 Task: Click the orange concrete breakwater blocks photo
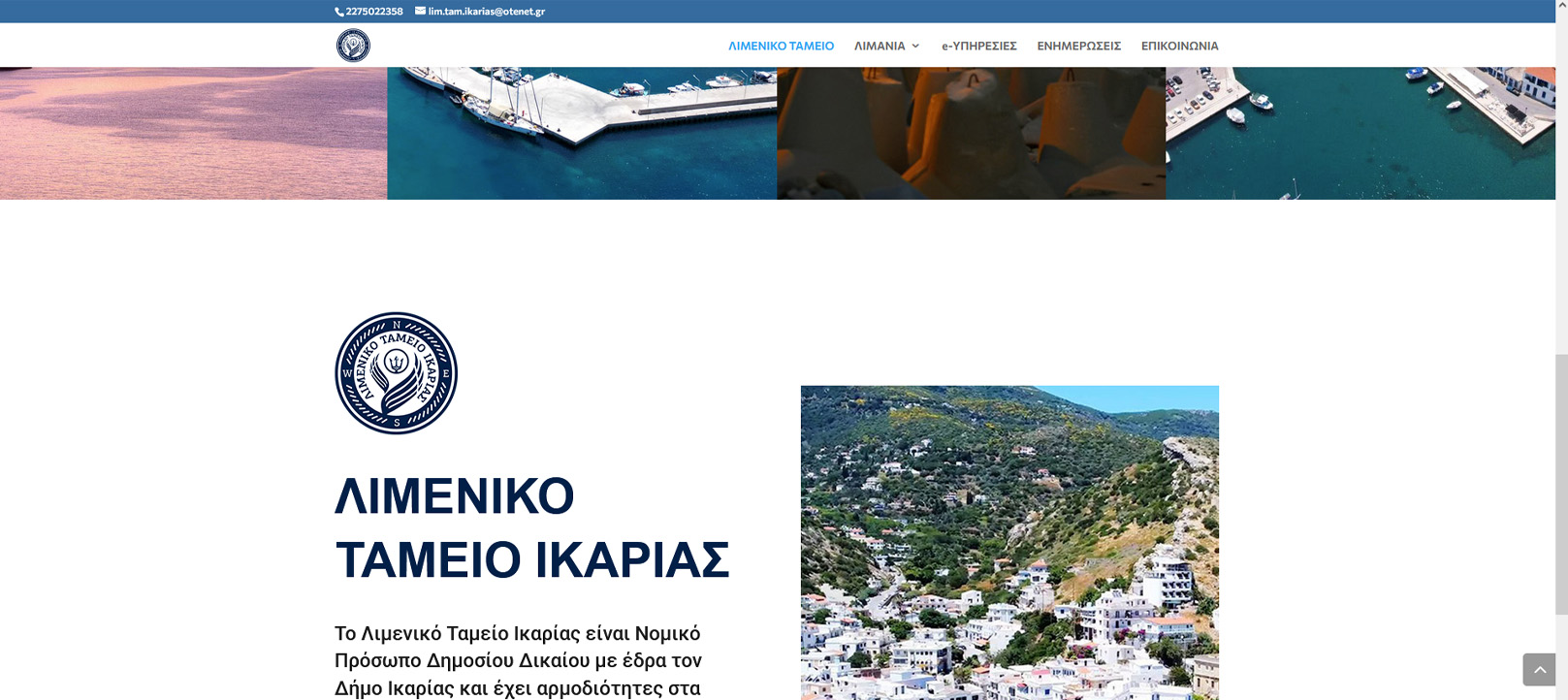[971, 133]
